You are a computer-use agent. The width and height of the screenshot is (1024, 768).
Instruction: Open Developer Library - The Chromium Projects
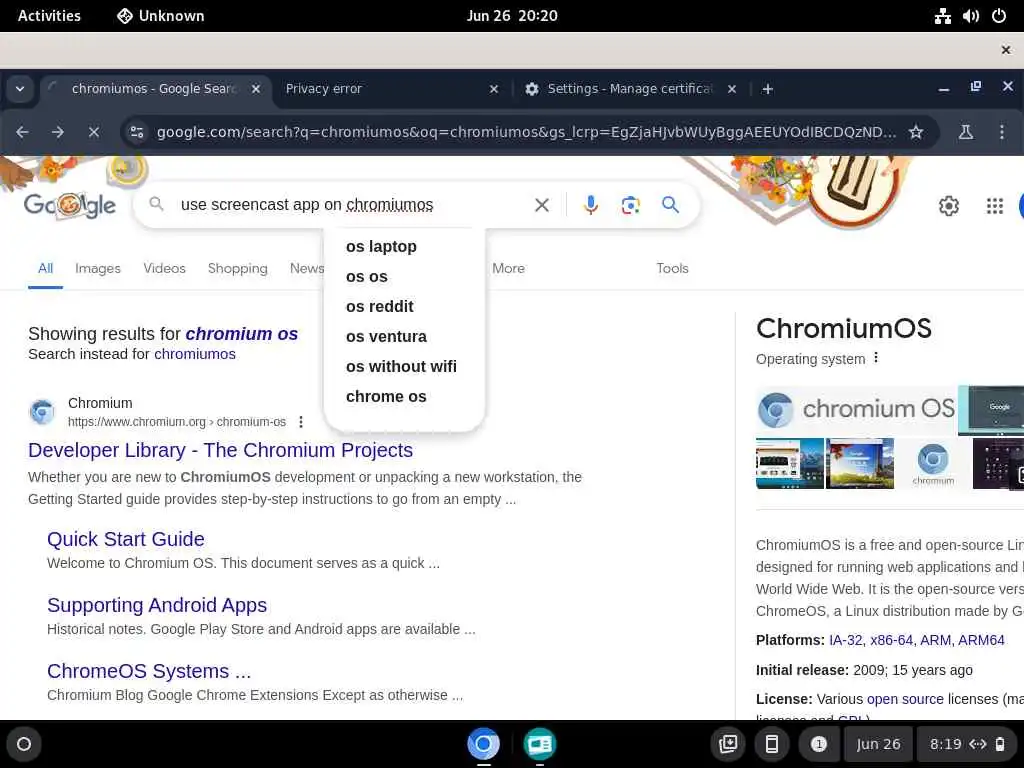point(221,450)
